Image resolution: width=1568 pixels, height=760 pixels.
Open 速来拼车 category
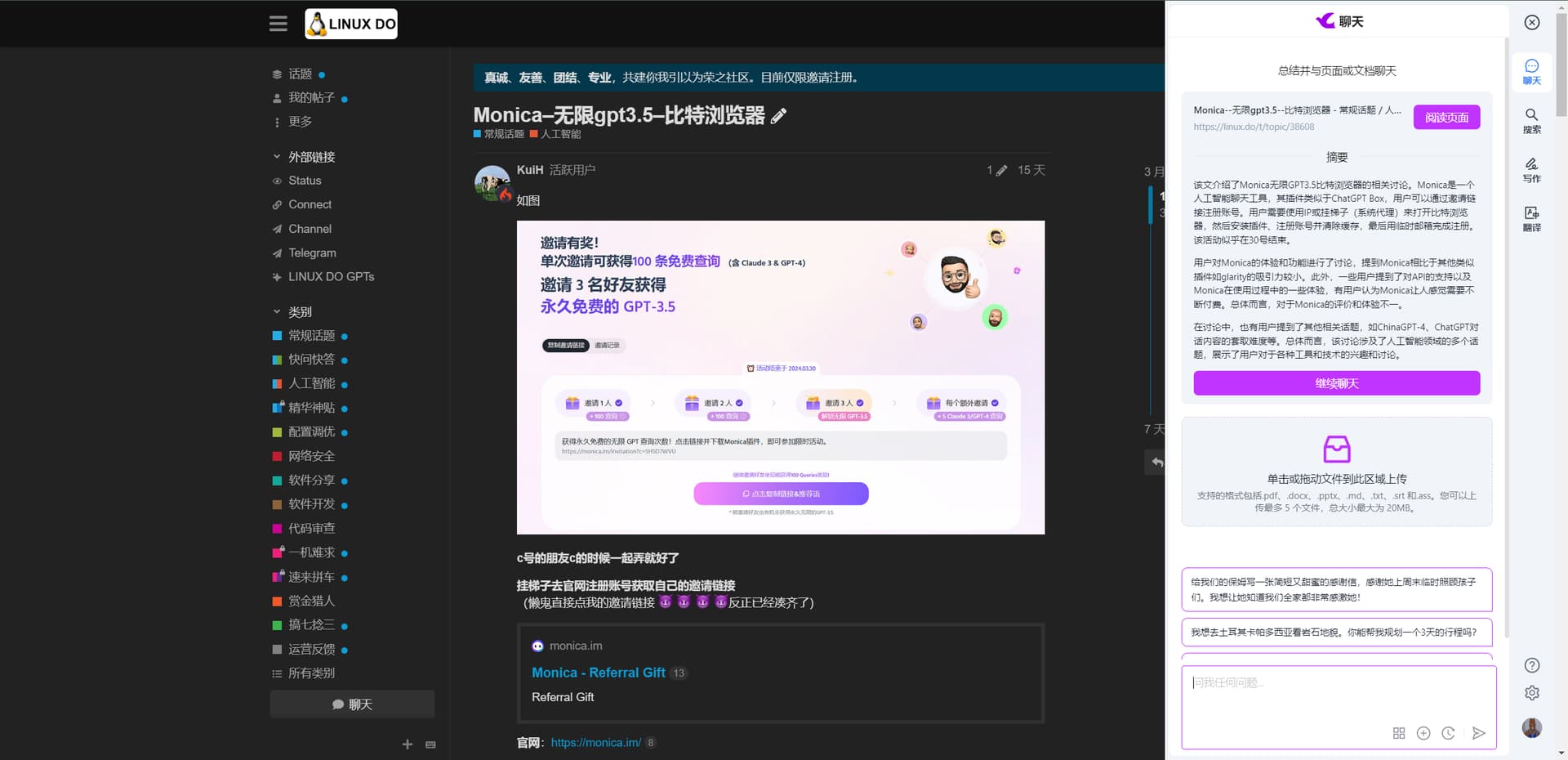310,577
